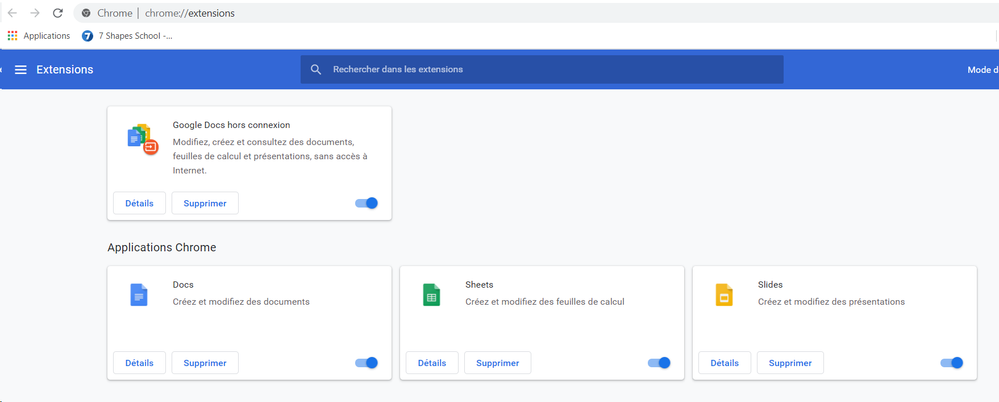The image size is (999, 402).
Task: Open Détails for the Sheets app
Action: click(432, 363)
